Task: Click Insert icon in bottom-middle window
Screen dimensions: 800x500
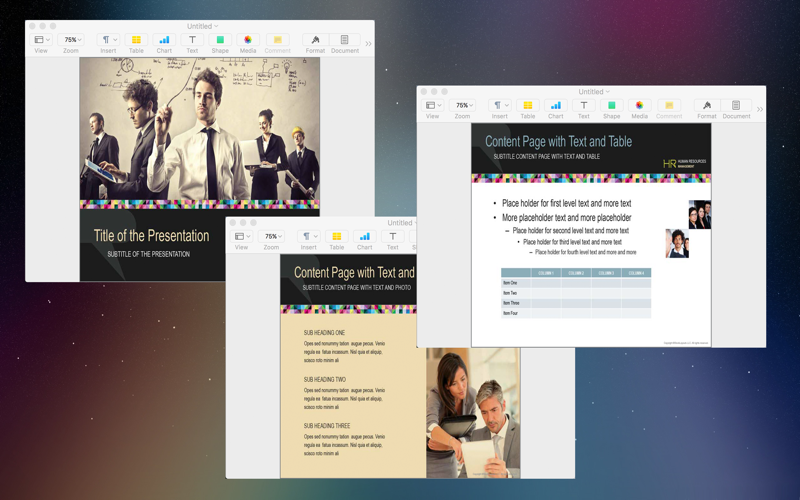Action: pos(308,236)
